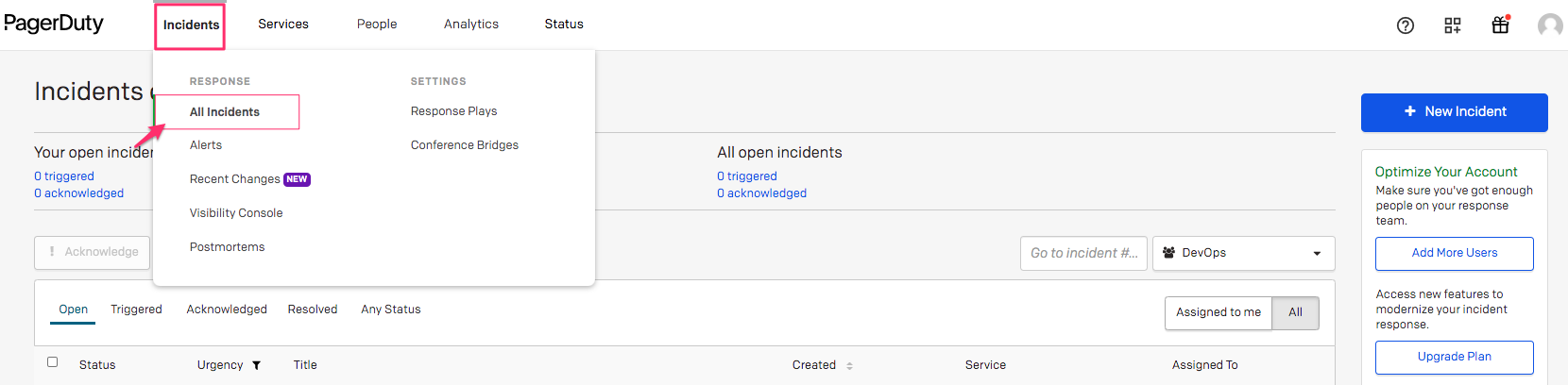Open the user profile avatar

point(1549,25)
